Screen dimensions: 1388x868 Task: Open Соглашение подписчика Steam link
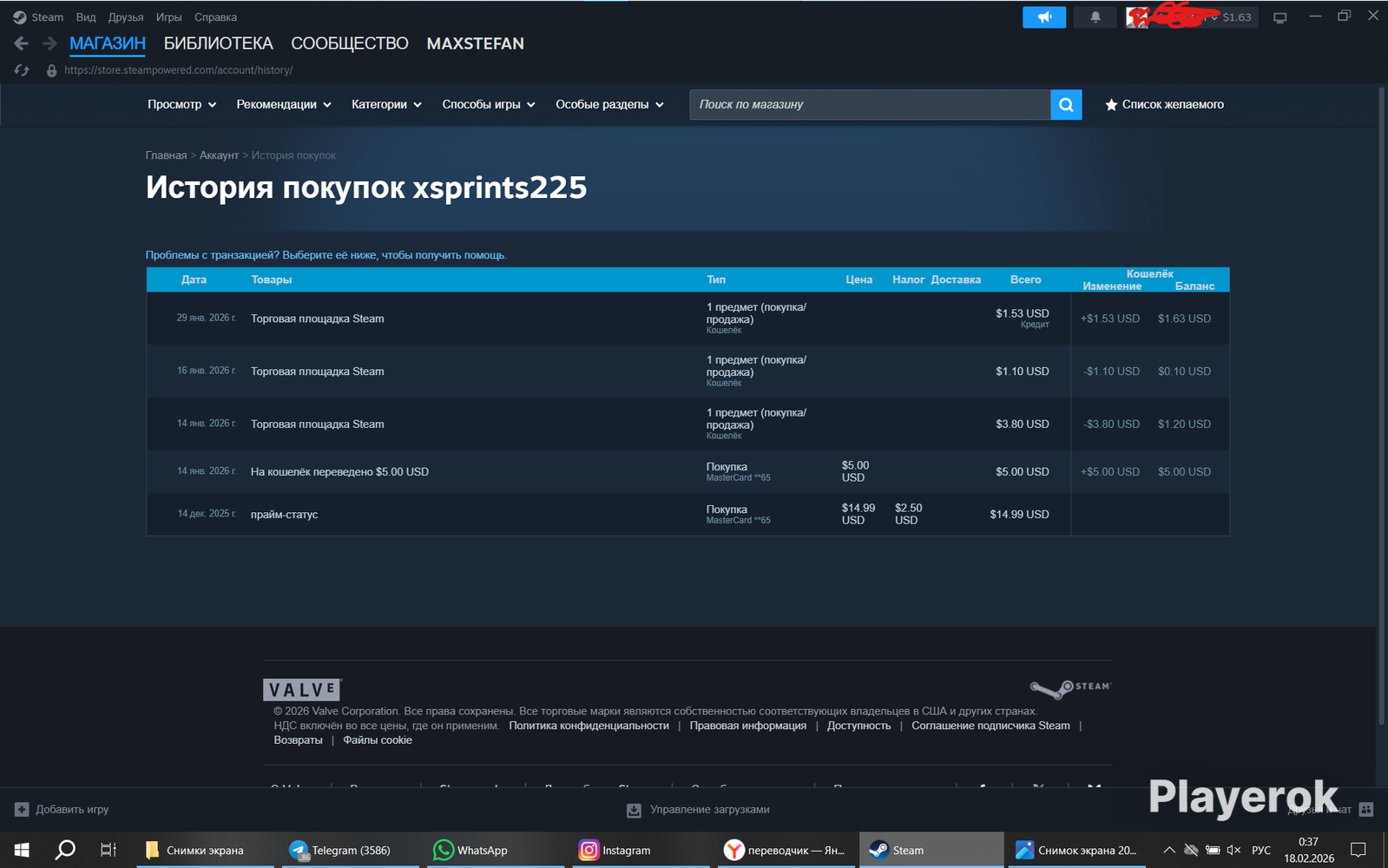tap(990, 726)
